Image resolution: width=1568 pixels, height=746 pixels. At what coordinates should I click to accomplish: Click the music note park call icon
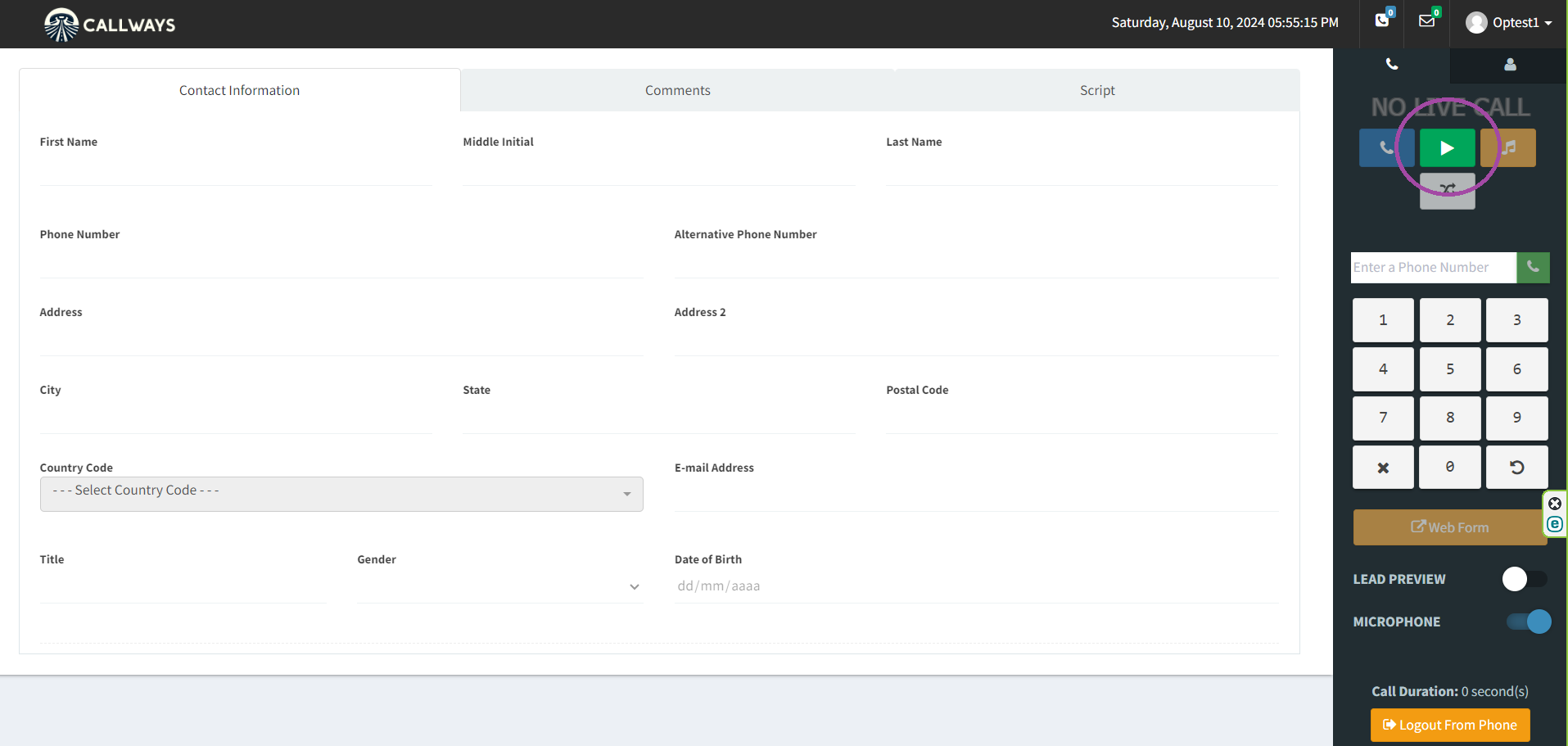pyautogui.click(x=1508, y=148)
